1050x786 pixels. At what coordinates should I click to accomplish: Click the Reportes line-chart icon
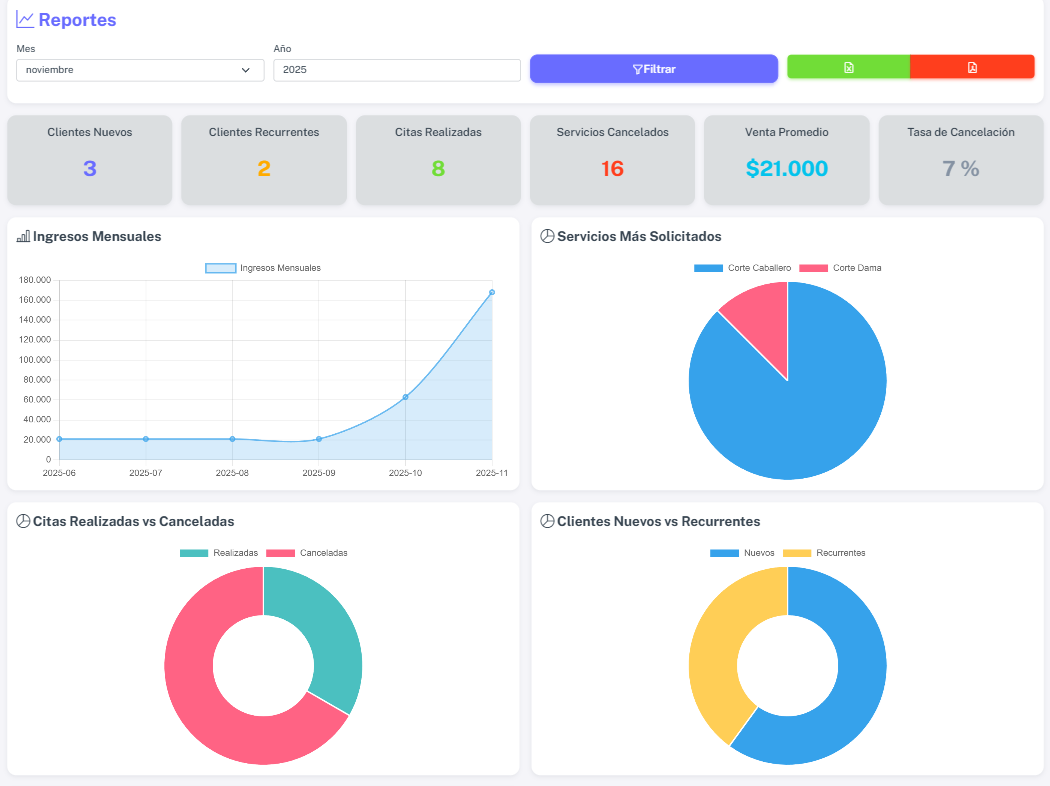(25, 20)
